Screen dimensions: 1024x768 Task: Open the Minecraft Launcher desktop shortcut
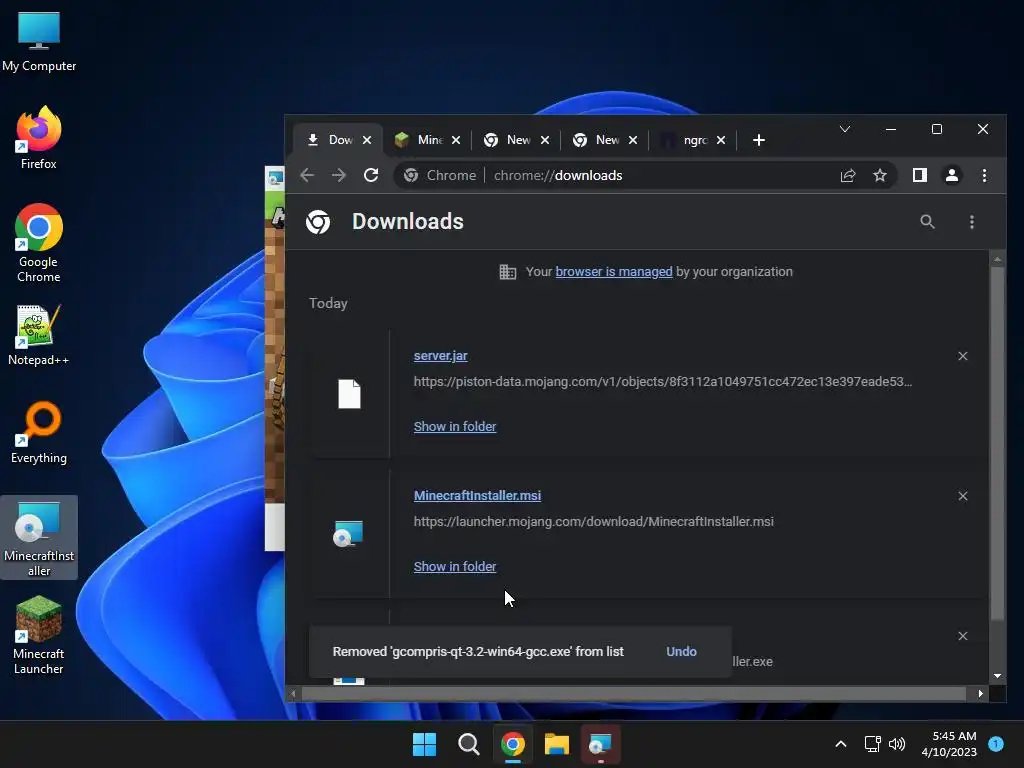[x=39, y=635]
